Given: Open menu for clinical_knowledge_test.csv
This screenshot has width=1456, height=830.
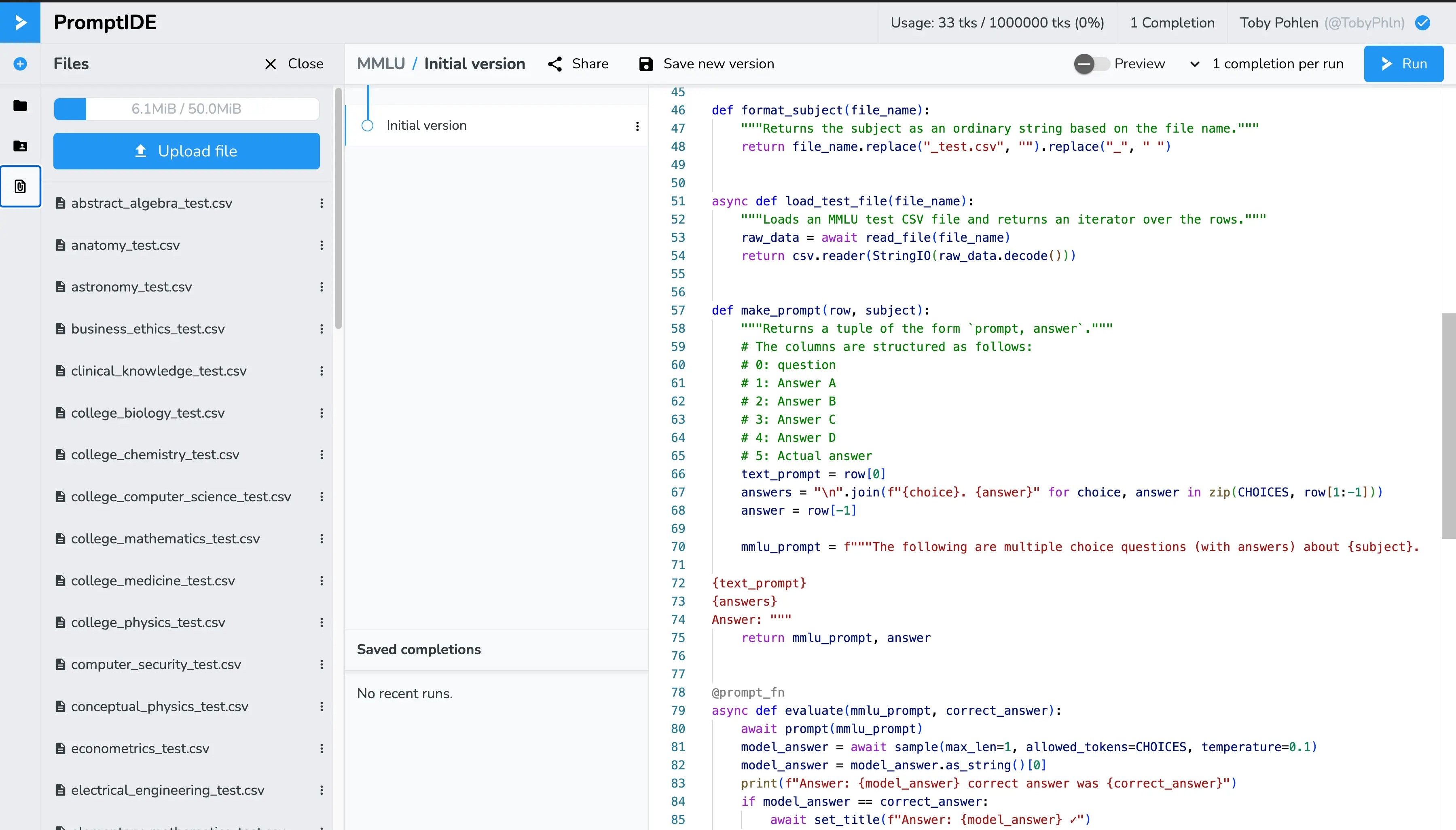Looking at the screenshot, I should click(x=322, y=371).
